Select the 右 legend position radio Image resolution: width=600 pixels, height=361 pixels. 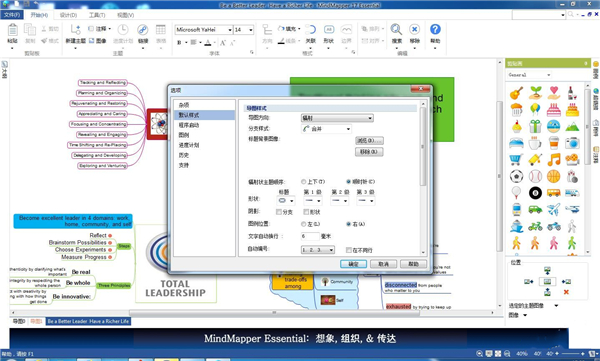click(348, 224)
